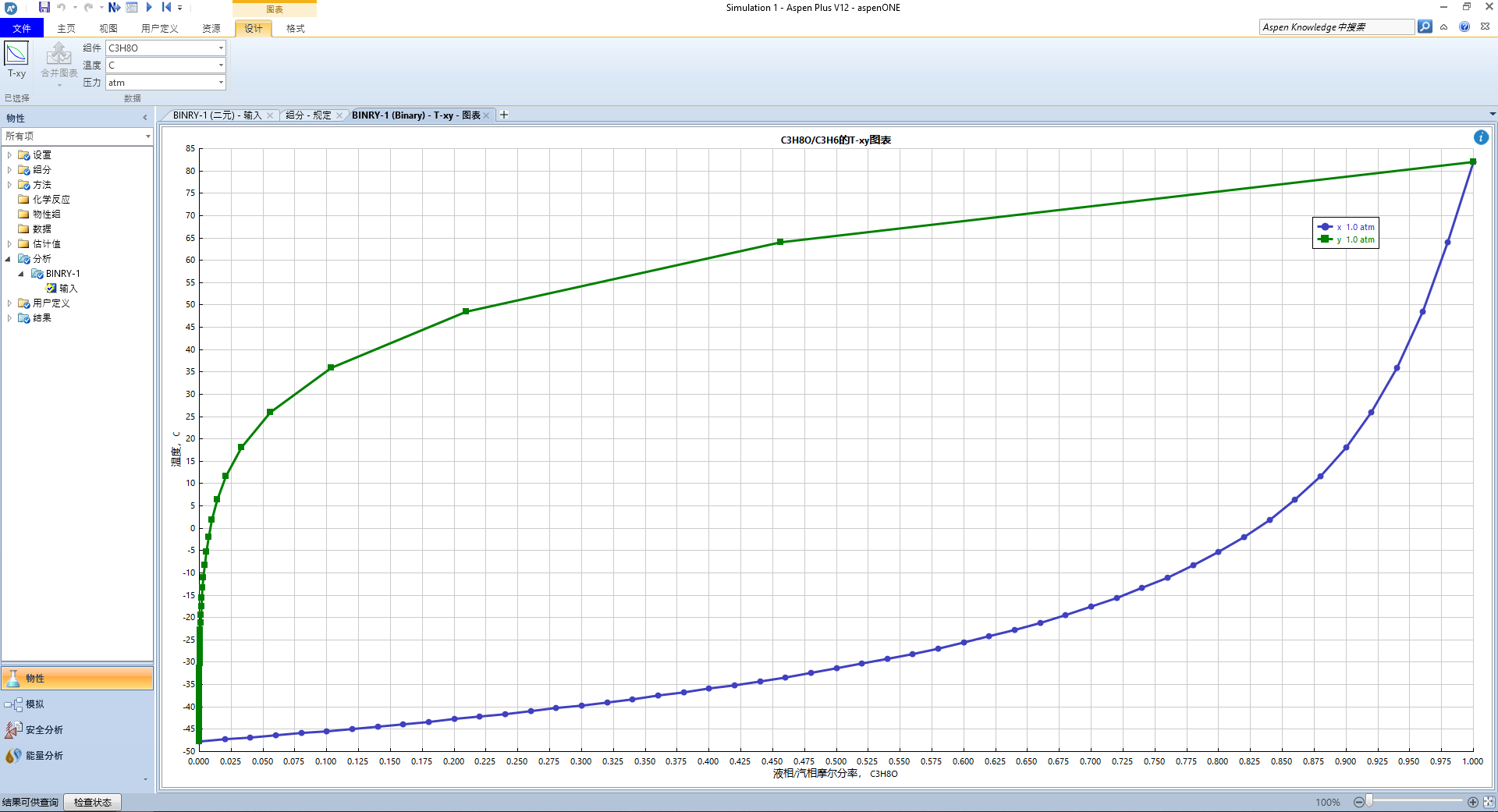Open the Control Panel icon in the quick toolbar

pyautogui.click(x=132, y=7)
